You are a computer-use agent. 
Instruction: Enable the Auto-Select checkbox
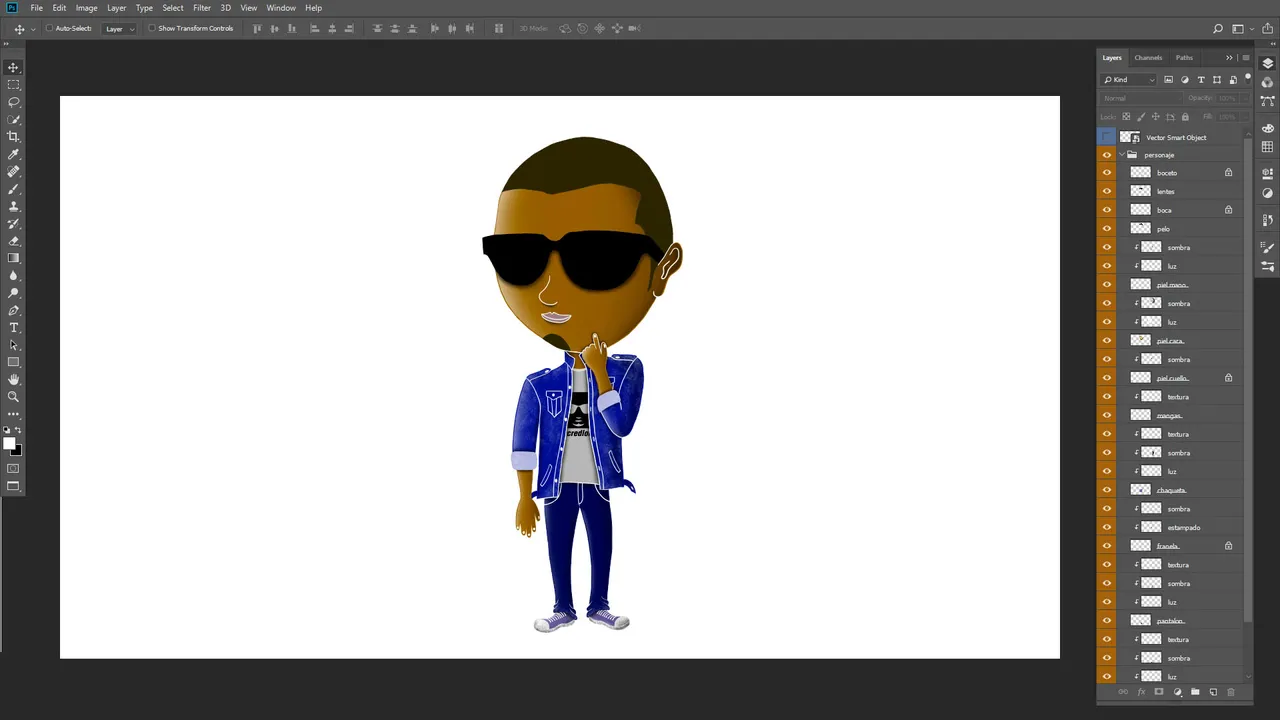[50, 28]
